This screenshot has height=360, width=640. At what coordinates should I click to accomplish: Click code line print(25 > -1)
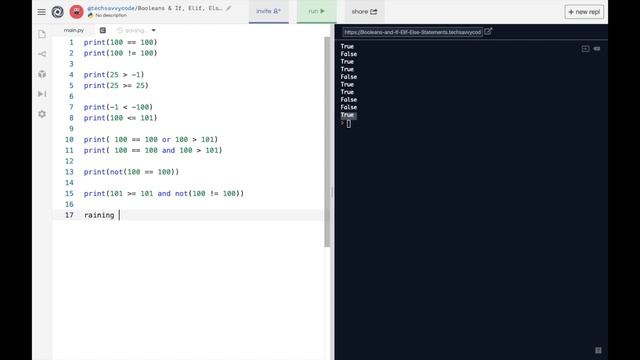(x=114, y=75)
